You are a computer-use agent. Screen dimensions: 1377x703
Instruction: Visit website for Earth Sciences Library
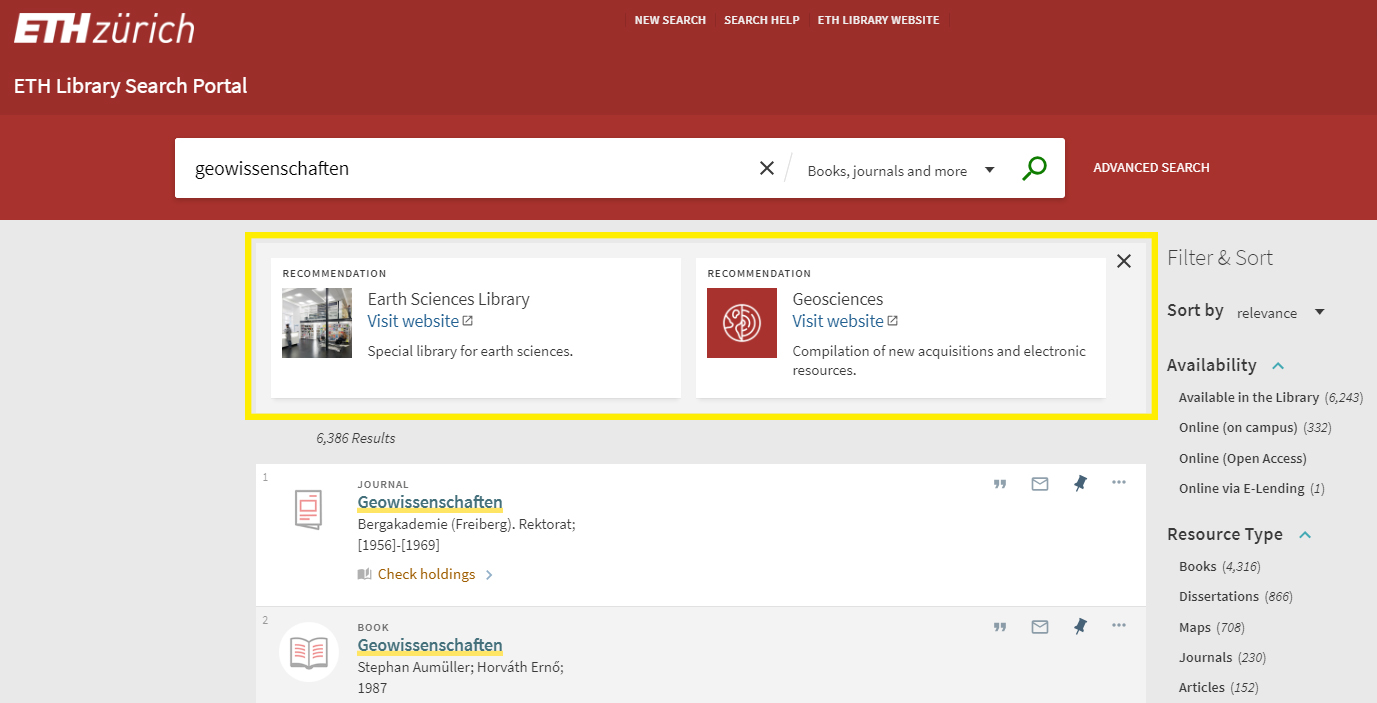(x=420, y=321)
